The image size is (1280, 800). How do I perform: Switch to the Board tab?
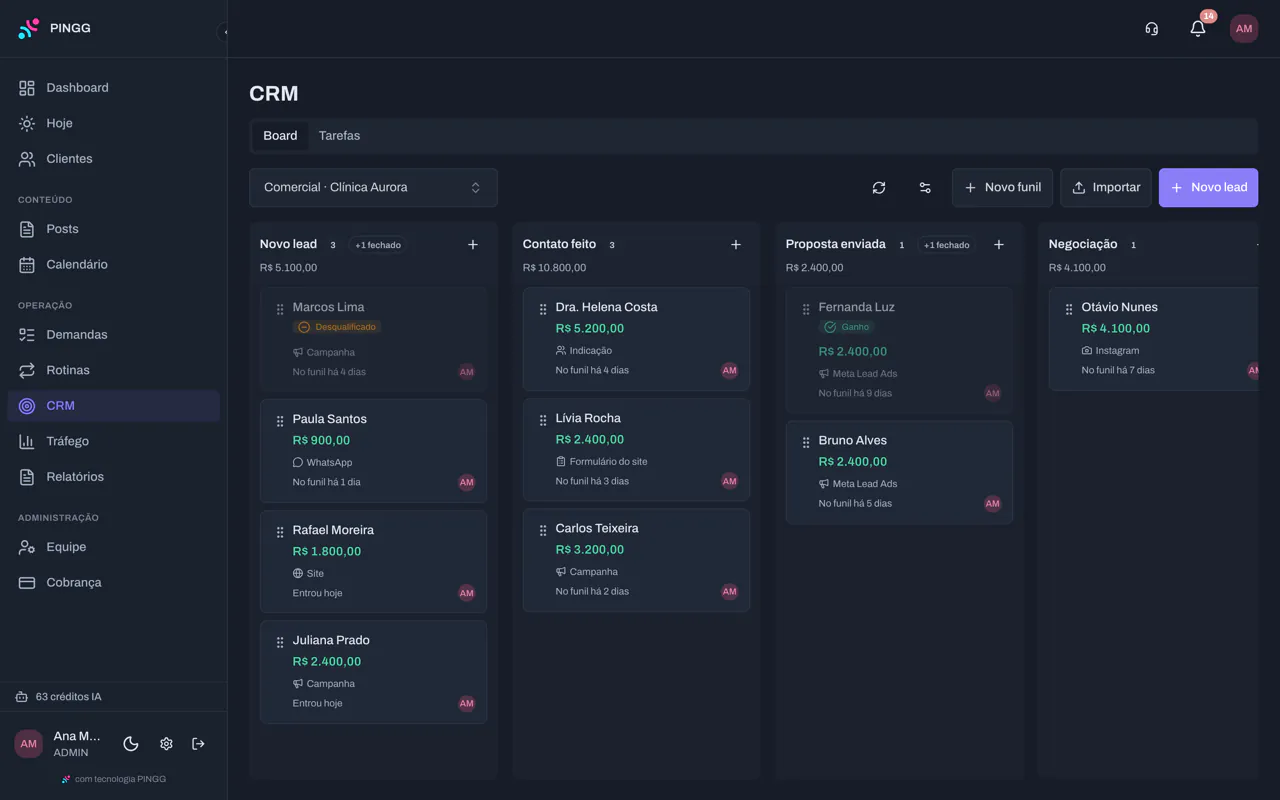[280, 136]
